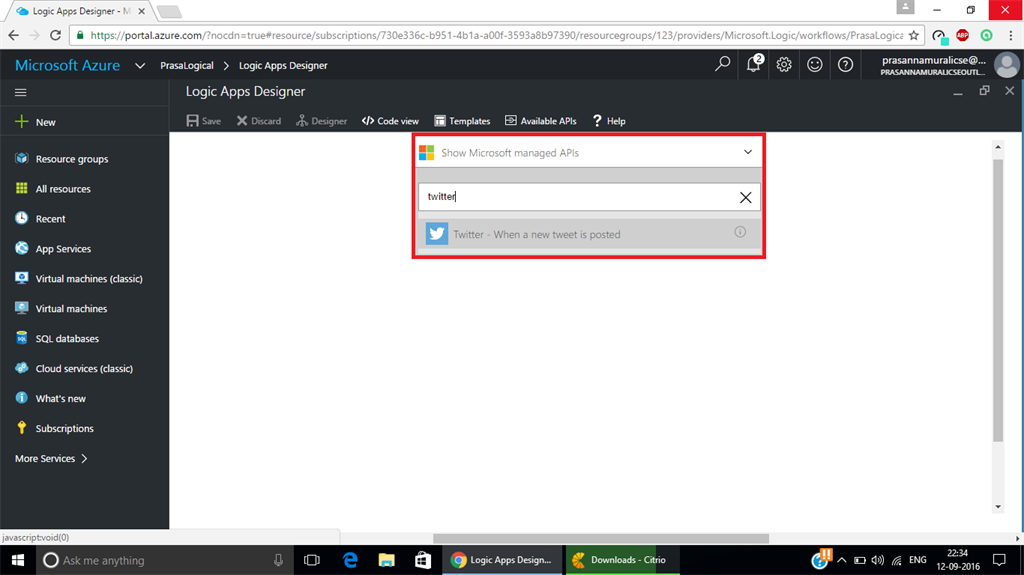This screenshot has width=1024, height=575.
Task: Select Twitter - When a new tweet is posted
Action: pos(588,234)
